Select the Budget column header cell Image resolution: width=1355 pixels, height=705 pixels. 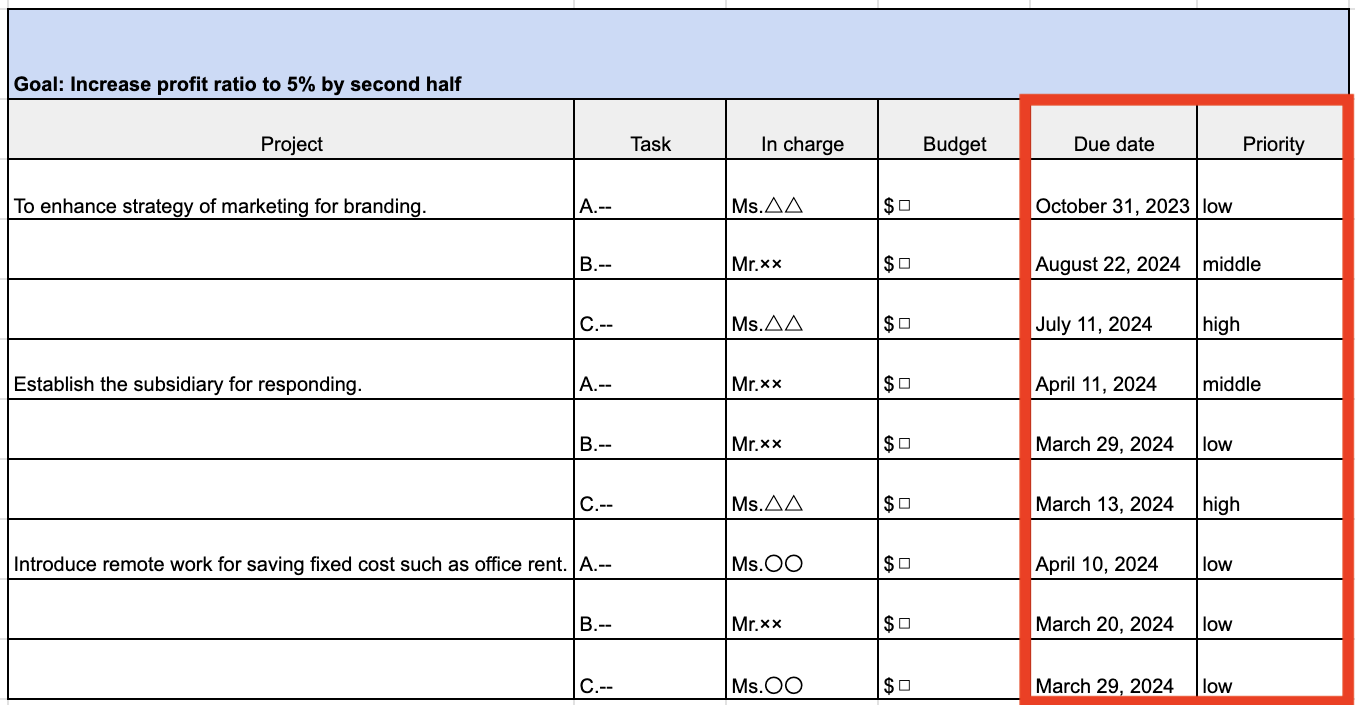[x=954, y=144]
